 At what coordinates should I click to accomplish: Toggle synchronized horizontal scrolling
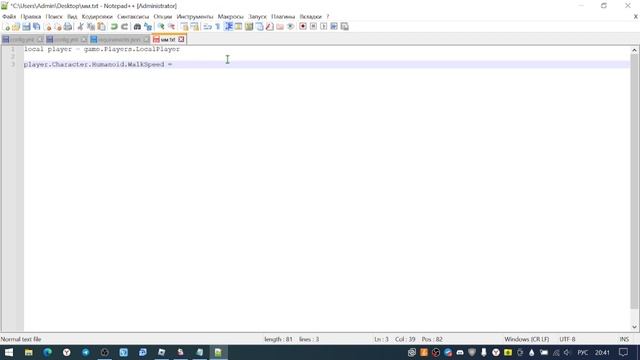tap(195, 27)
